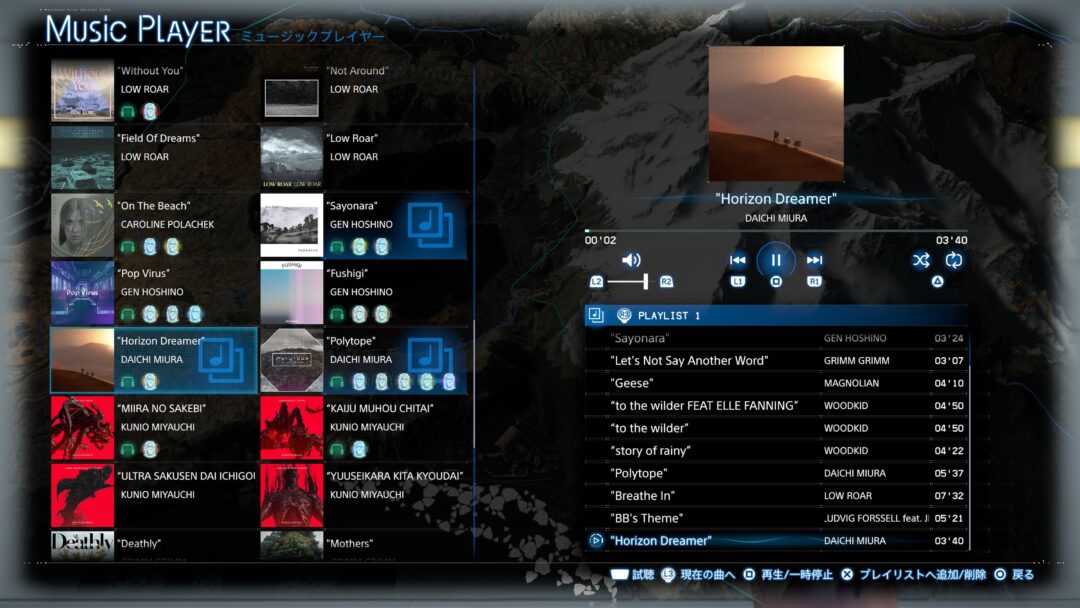The width and height of the screenshot is (1080, 608).
Task: Select "Geese" in the playlist
Action: tap(776, 383)
